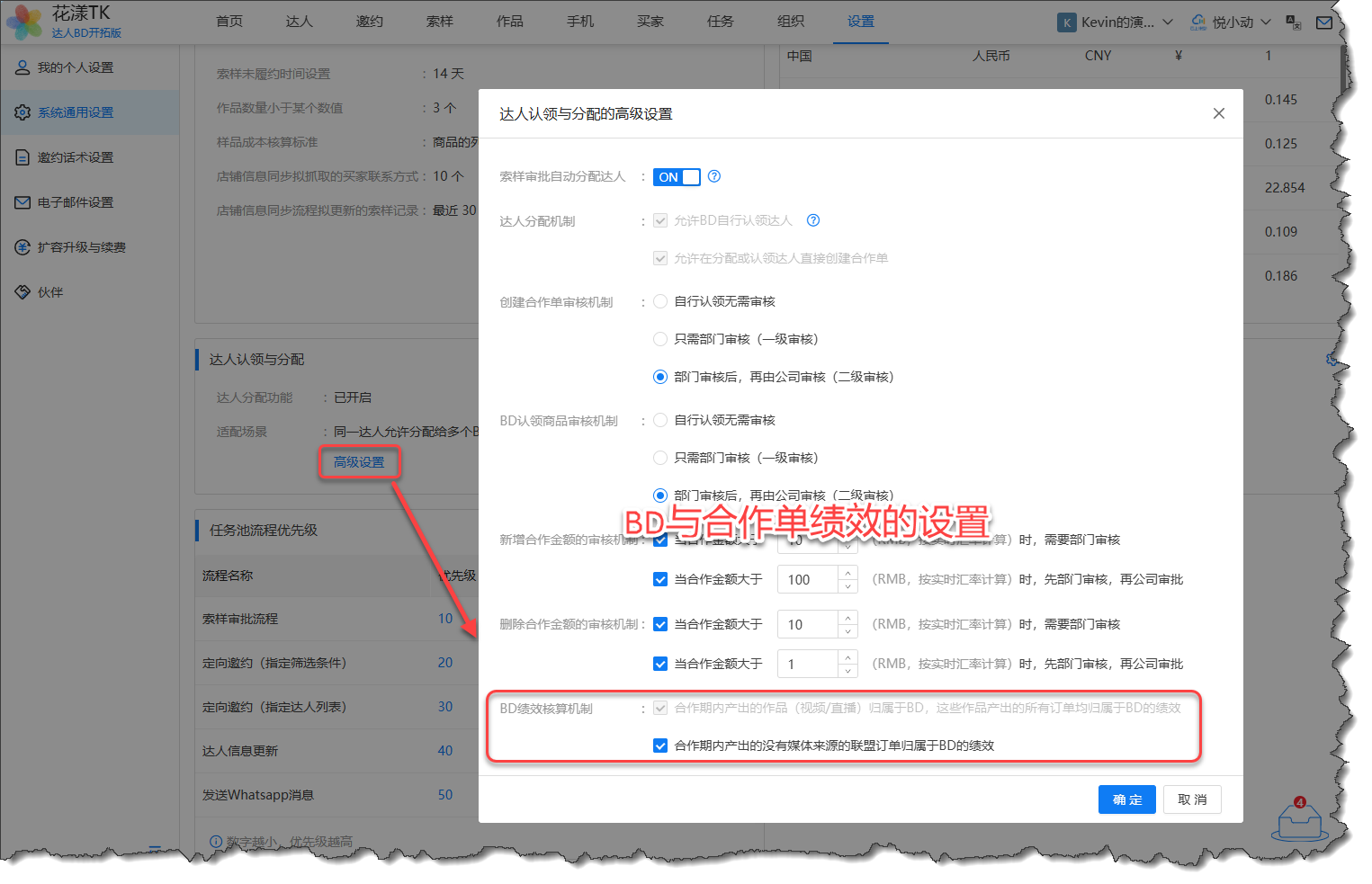1372x884 pixels.
Task: Click the amount input field showing 1
Action: [807, 665]
